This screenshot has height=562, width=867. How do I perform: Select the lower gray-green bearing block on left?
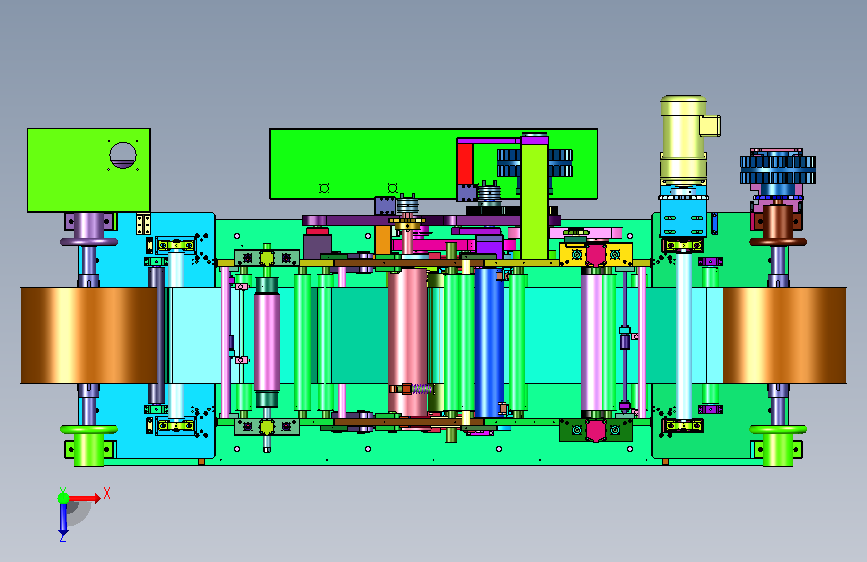267,426
